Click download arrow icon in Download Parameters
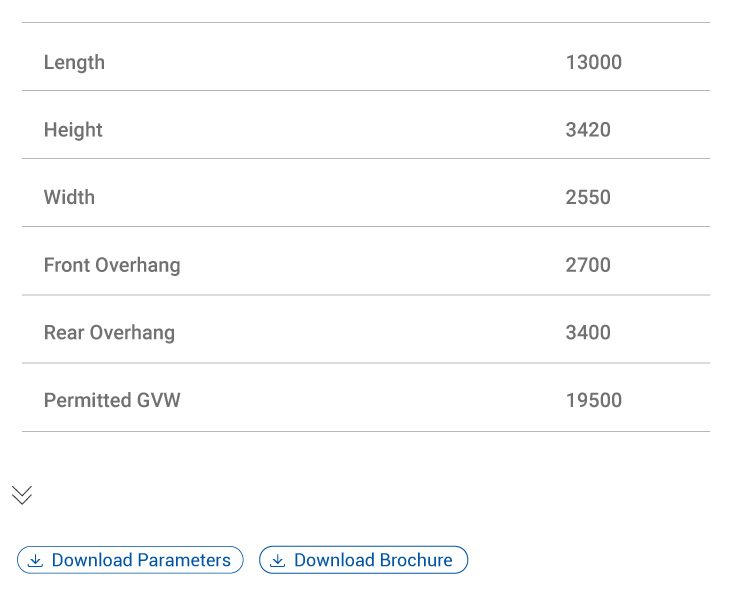 36,561
